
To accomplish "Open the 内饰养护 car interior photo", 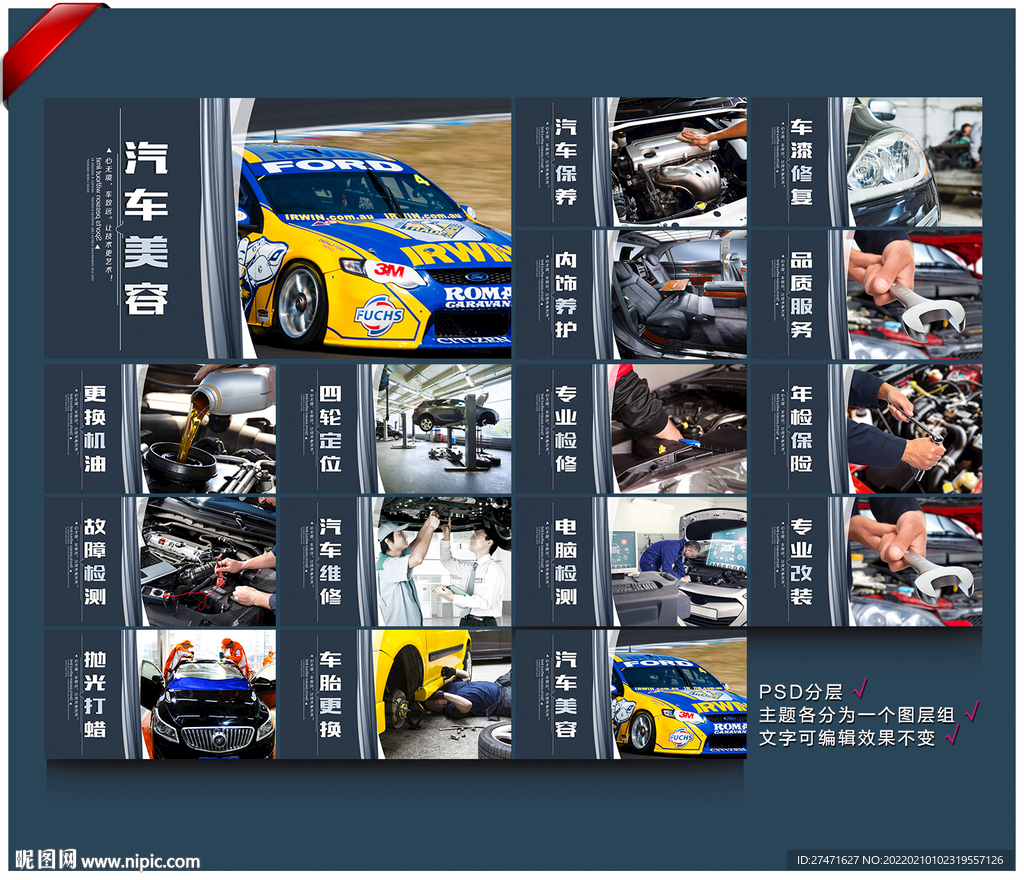I will (679, 294).
